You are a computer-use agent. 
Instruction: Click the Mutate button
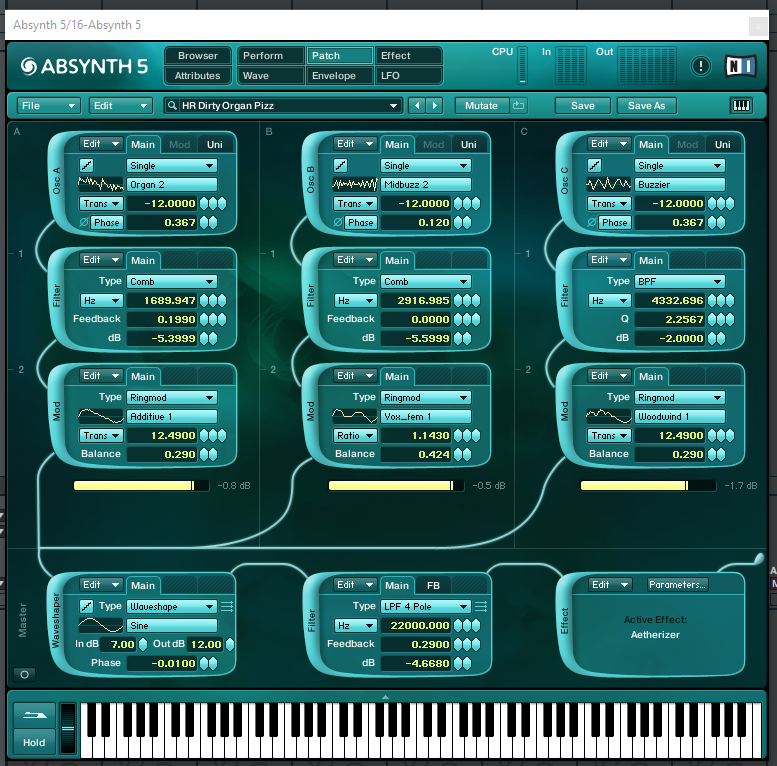[x=482, y=106]
